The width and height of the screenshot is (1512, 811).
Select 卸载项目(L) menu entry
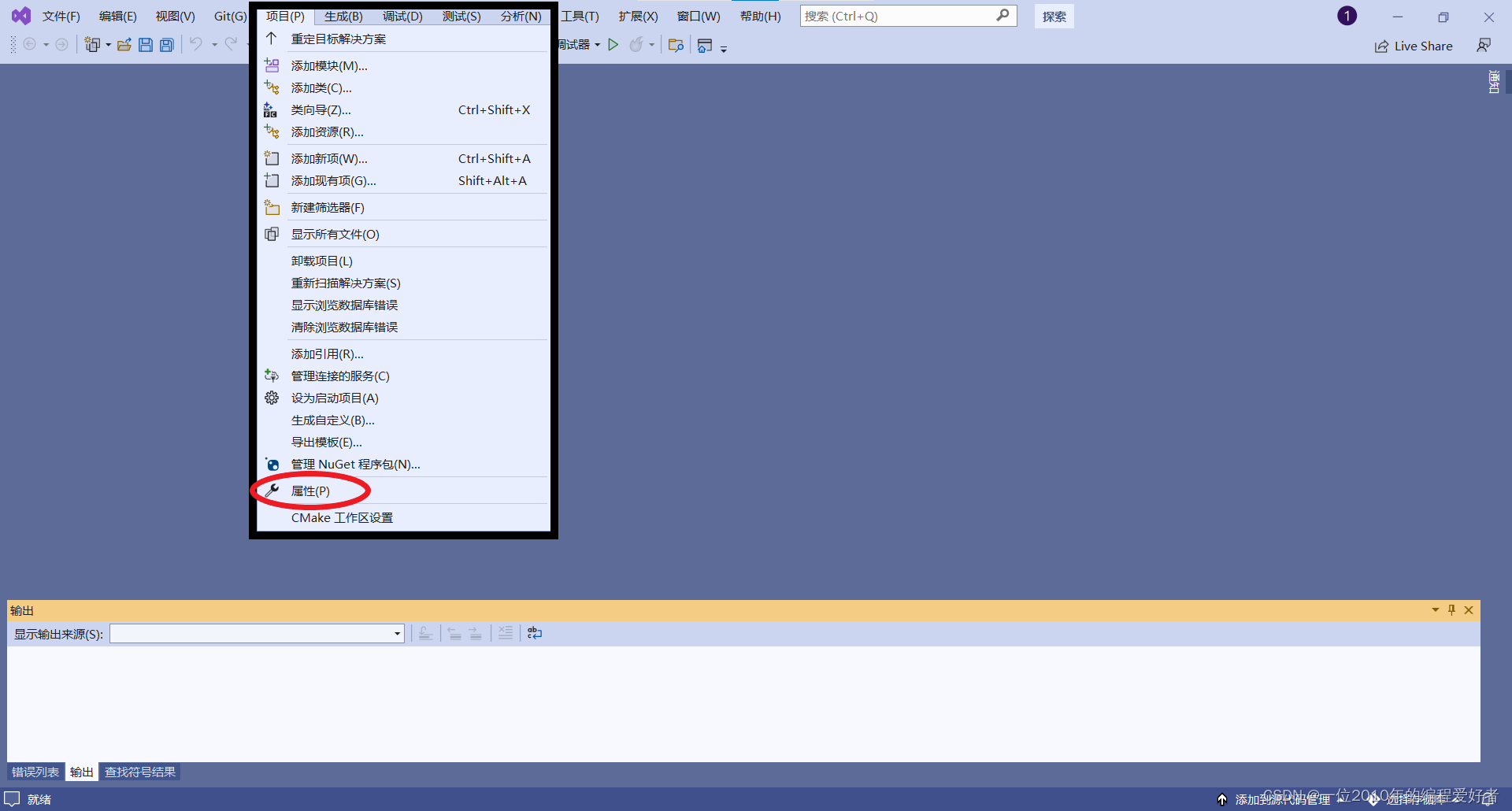[403, 261]
